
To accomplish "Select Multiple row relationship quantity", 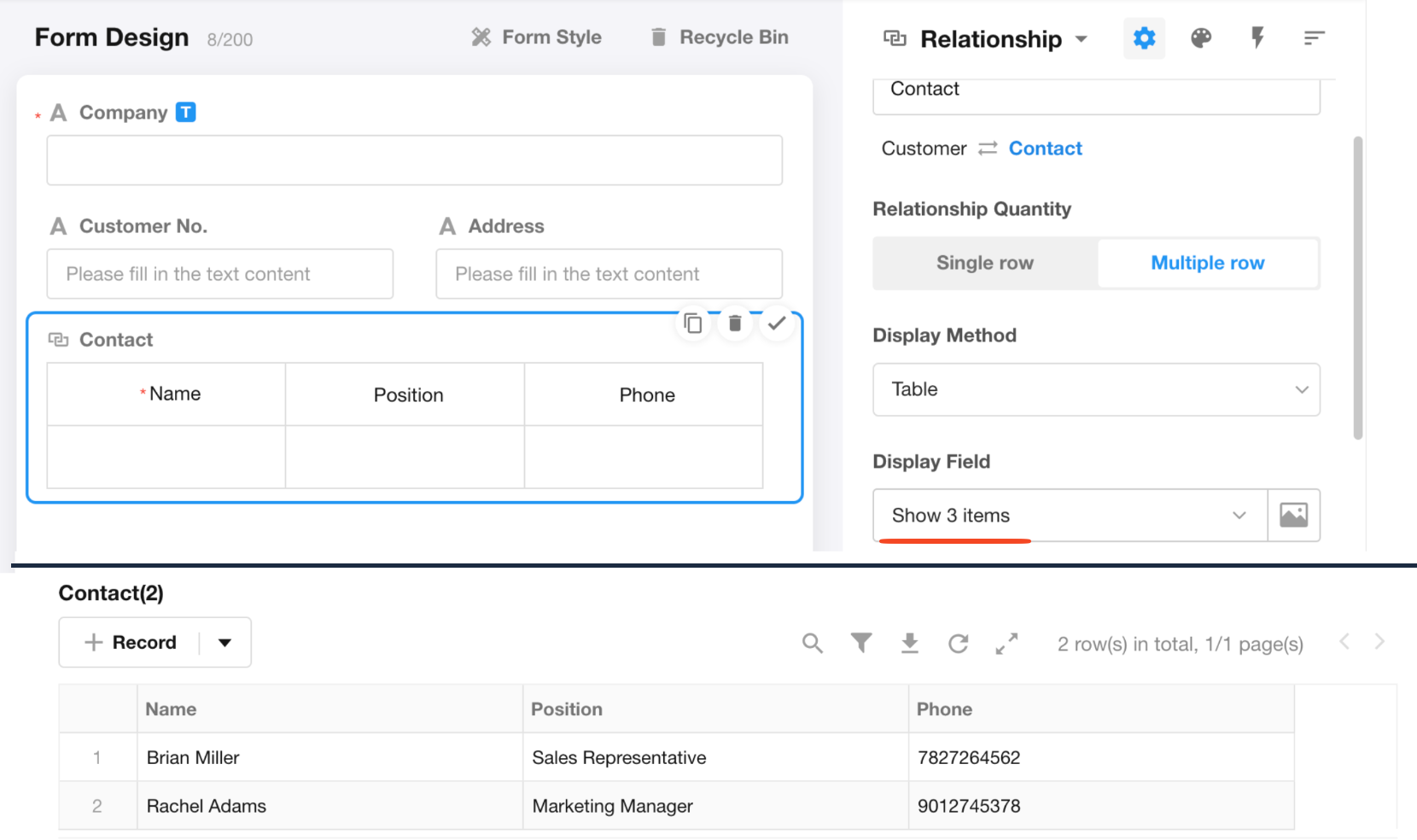I will [x=1207, y=263].
